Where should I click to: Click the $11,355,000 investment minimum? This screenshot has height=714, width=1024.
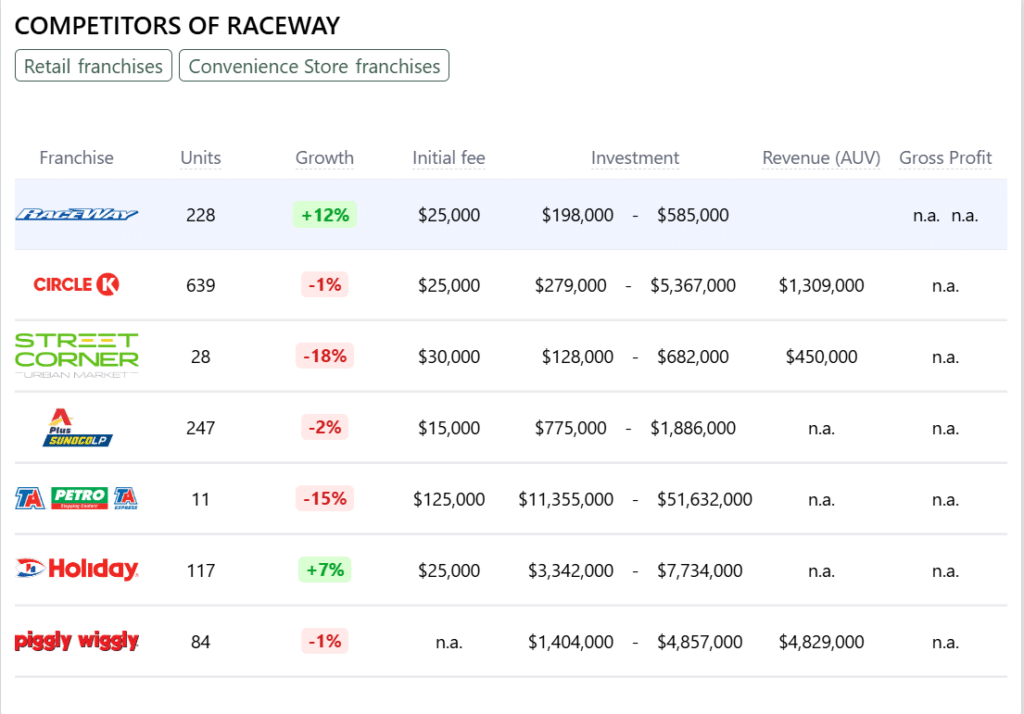(566, 499)
